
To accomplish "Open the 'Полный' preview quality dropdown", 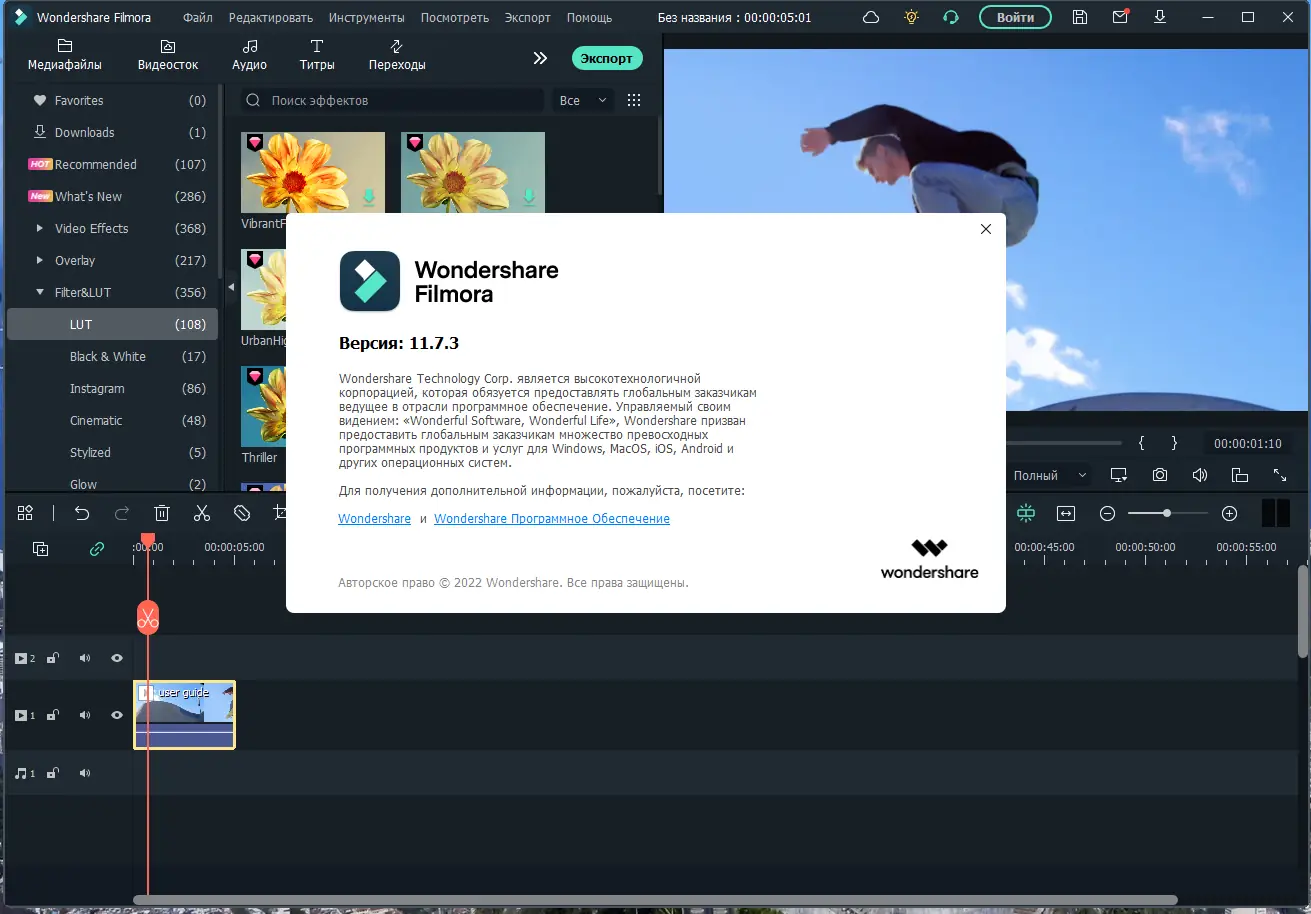I will coord(1050,475).
